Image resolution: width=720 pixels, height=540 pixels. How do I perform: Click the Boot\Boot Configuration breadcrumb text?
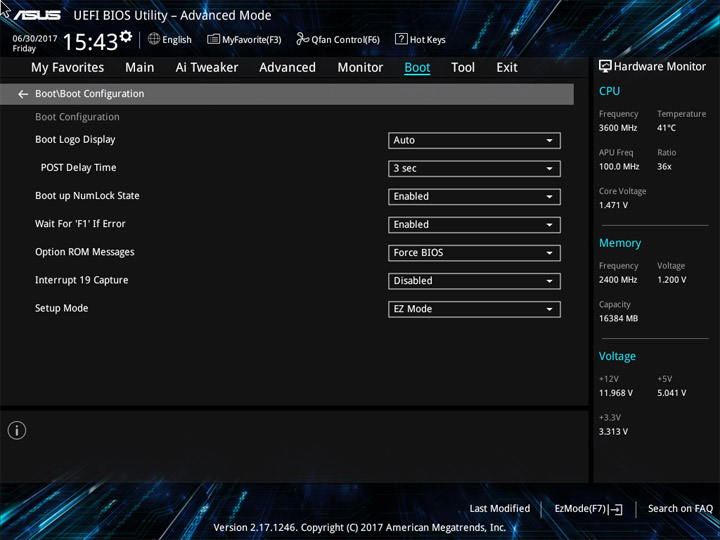coord(90,94)
